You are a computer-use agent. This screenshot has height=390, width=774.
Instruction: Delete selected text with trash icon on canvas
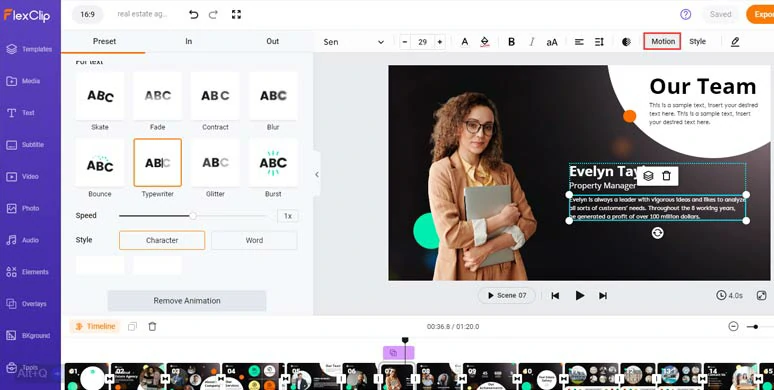(x=666, y=176)
